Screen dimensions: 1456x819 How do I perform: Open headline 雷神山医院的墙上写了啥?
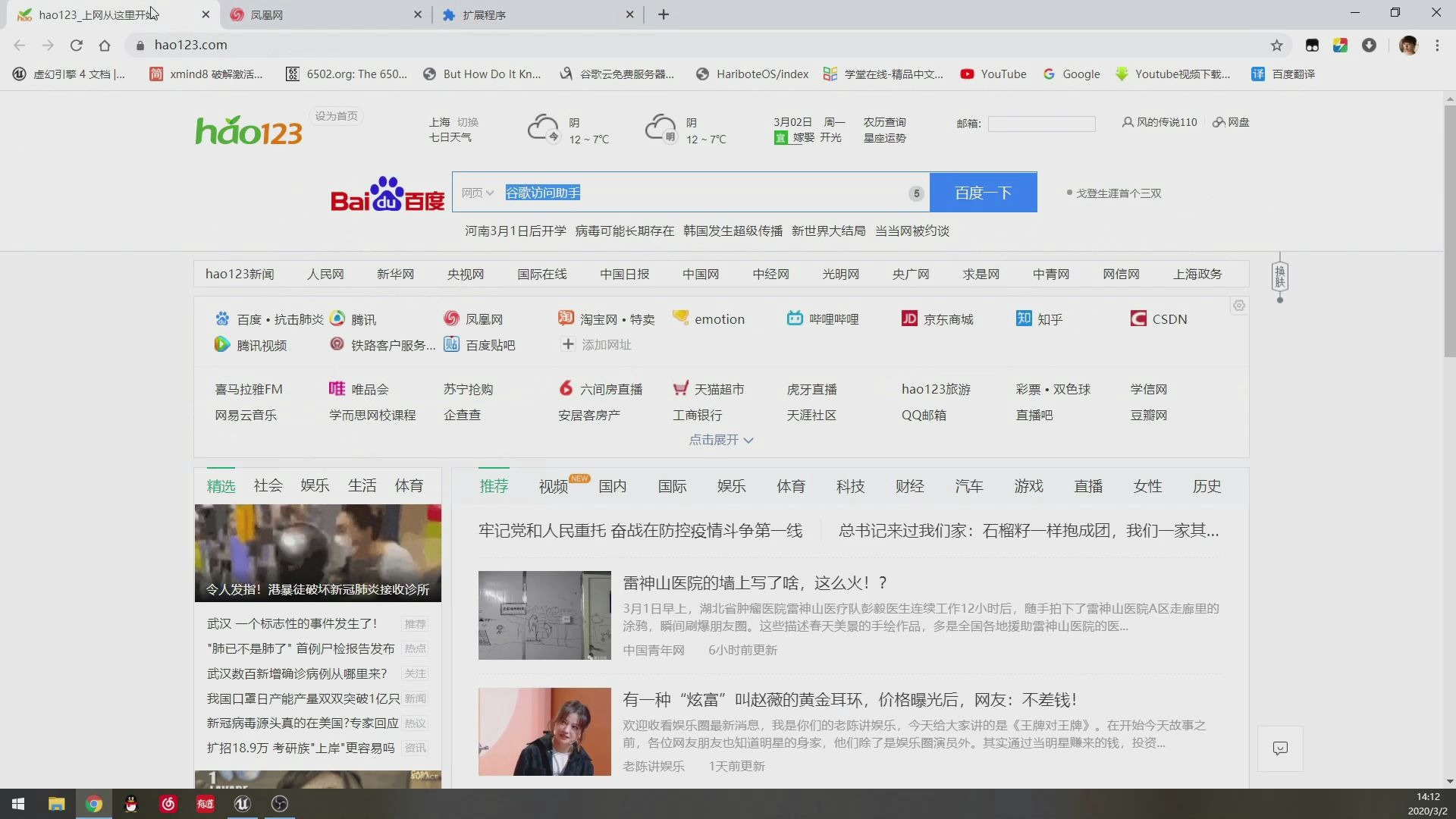[755, 582]
